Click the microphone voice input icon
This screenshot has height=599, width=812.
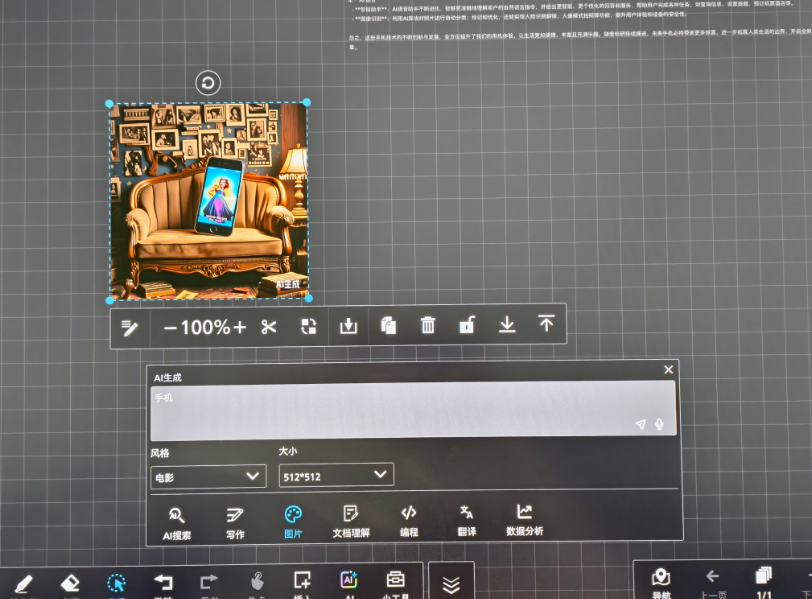(660, 424)
